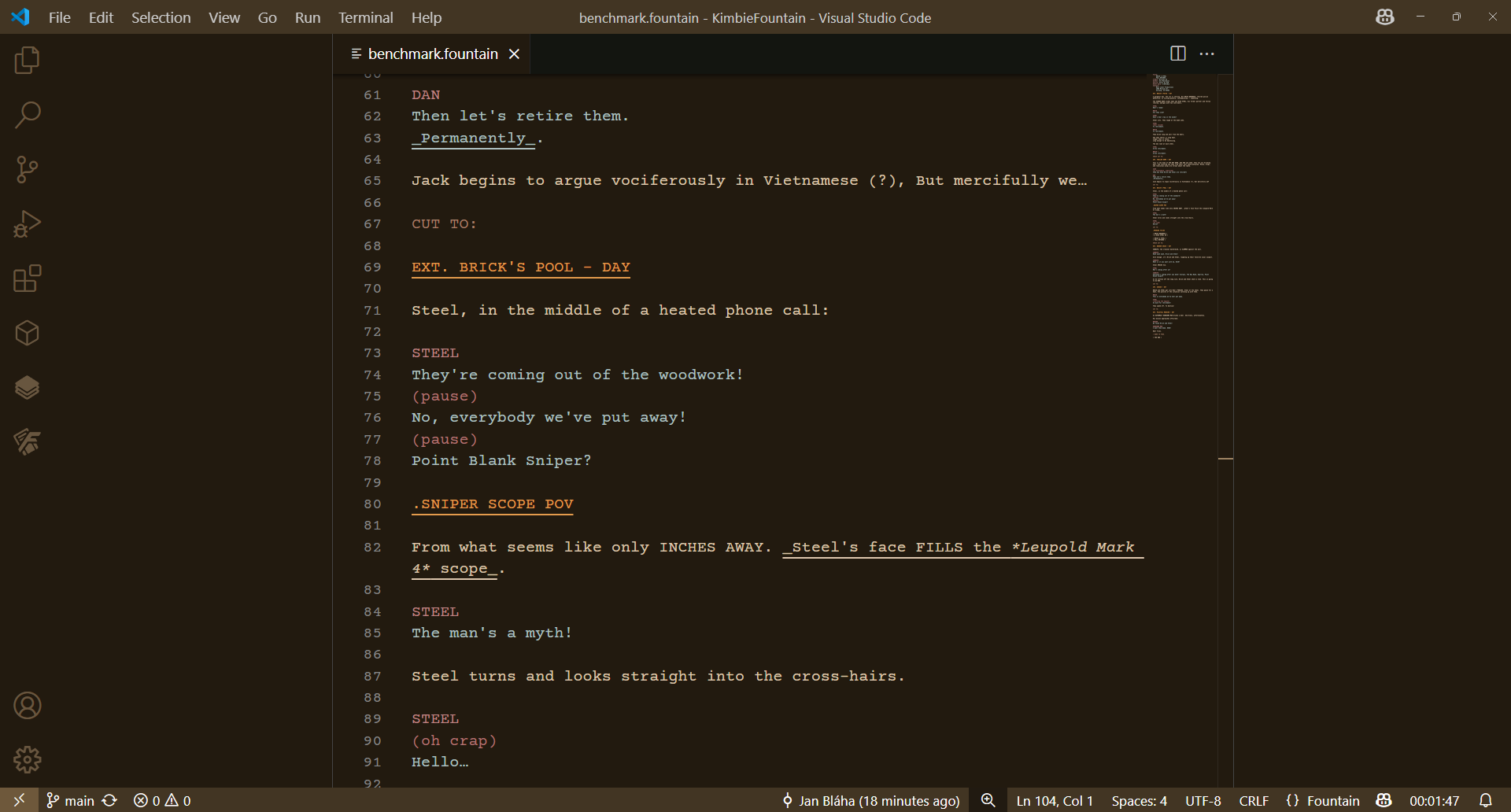Image resolution: width=1511 pixels, height=812 pixels.
Task: Click the .SNIPER SCOPE POV heading
Action: coord(493,504)
